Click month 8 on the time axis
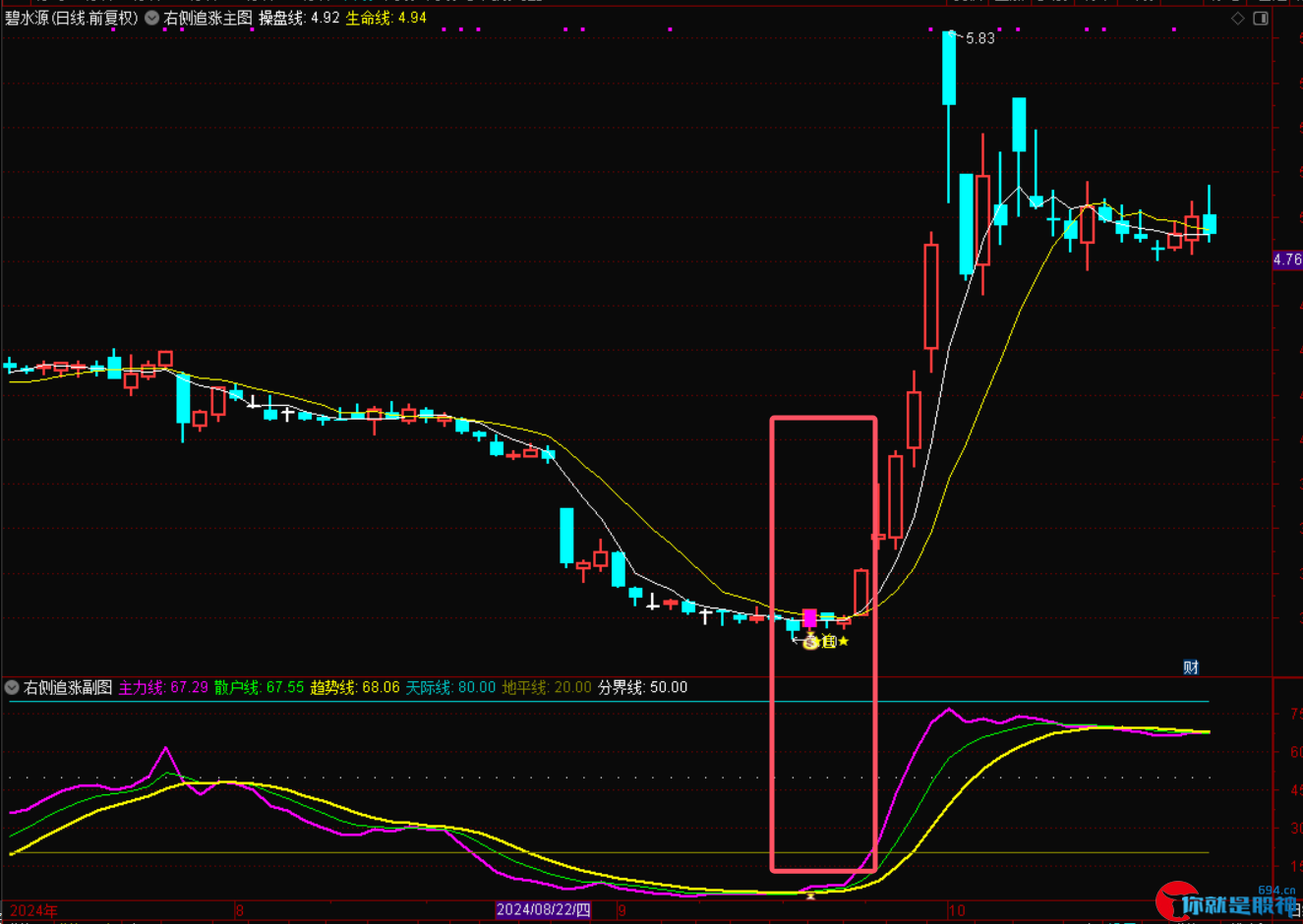 (x=239, y=910)
